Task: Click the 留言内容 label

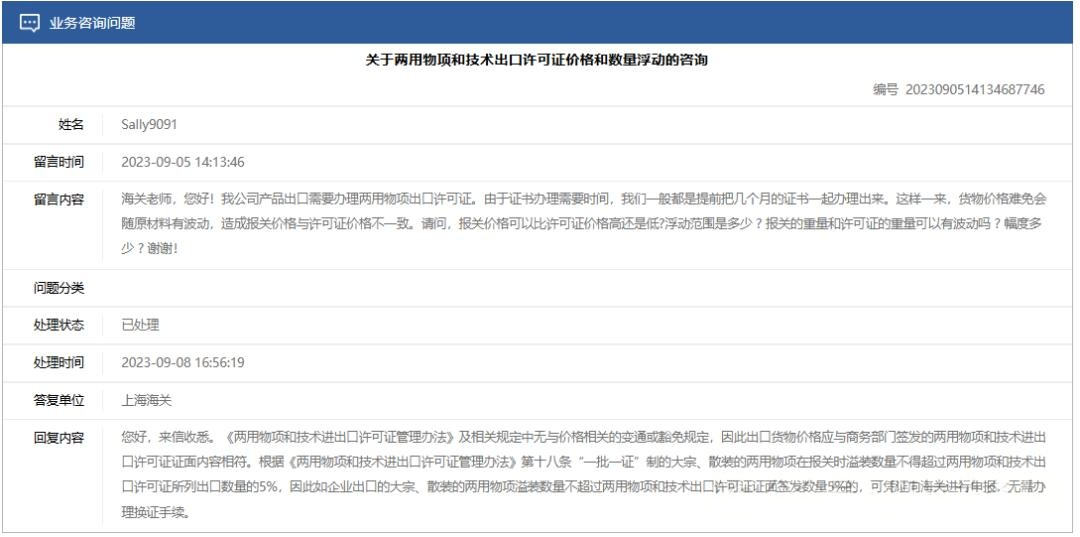Action: pyautogui.click(x=59, y=199)
